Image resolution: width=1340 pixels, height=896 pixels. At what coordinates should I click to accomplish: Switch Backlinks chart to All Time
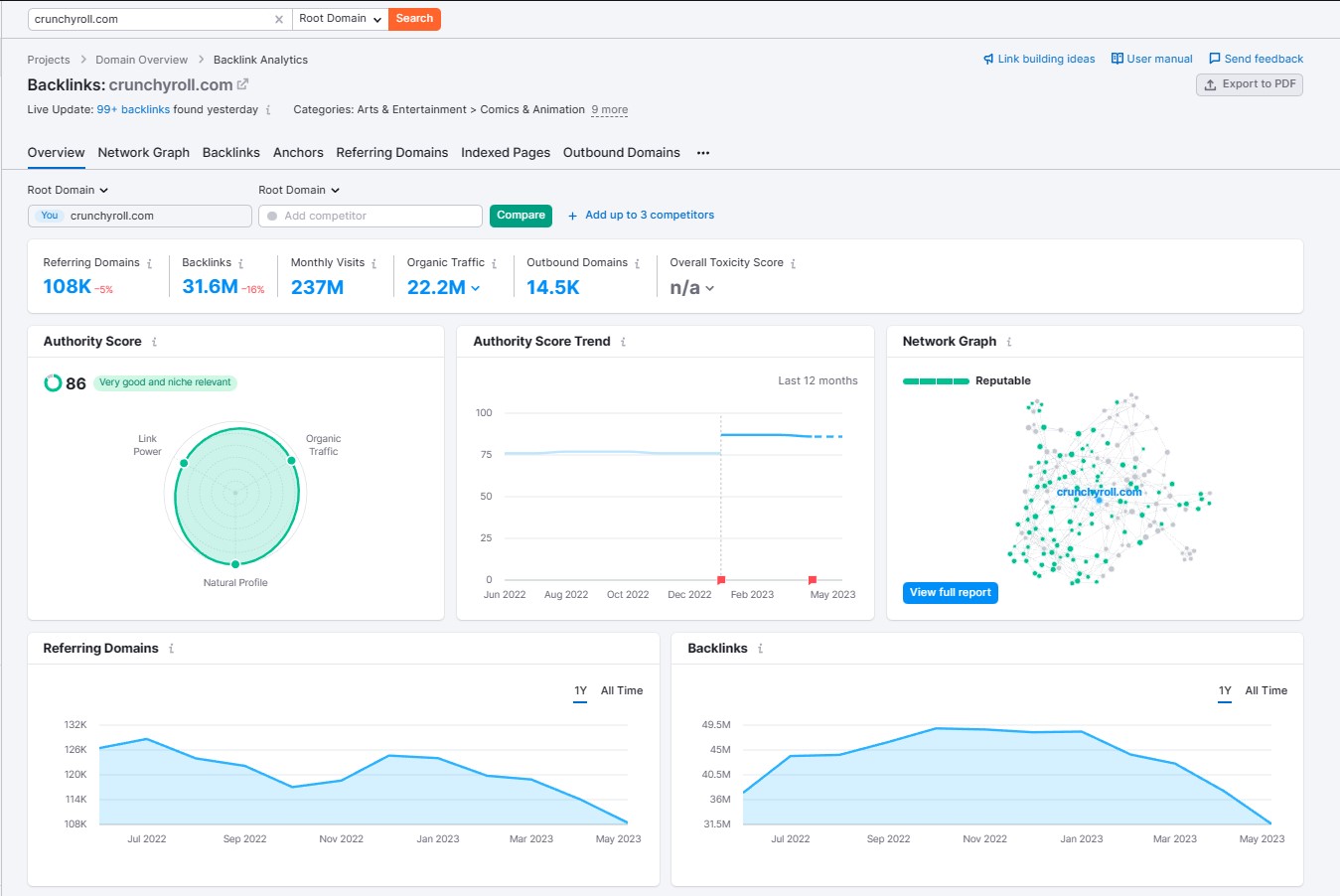[x=1266, y=690]
